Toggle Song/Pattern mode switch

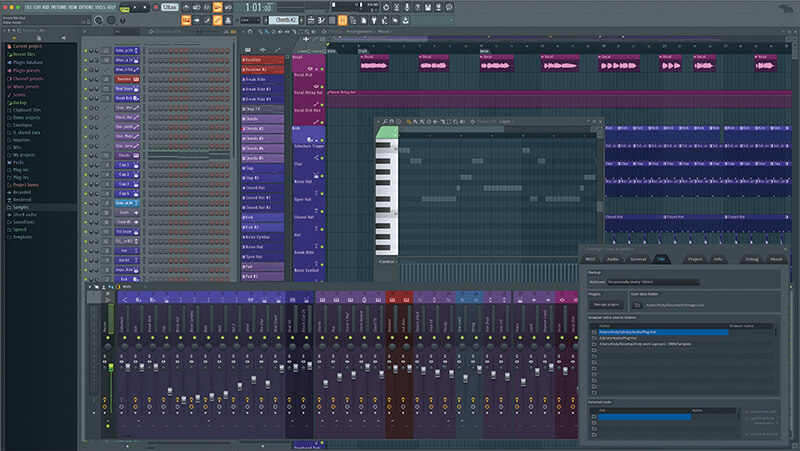tap(124, 8)
